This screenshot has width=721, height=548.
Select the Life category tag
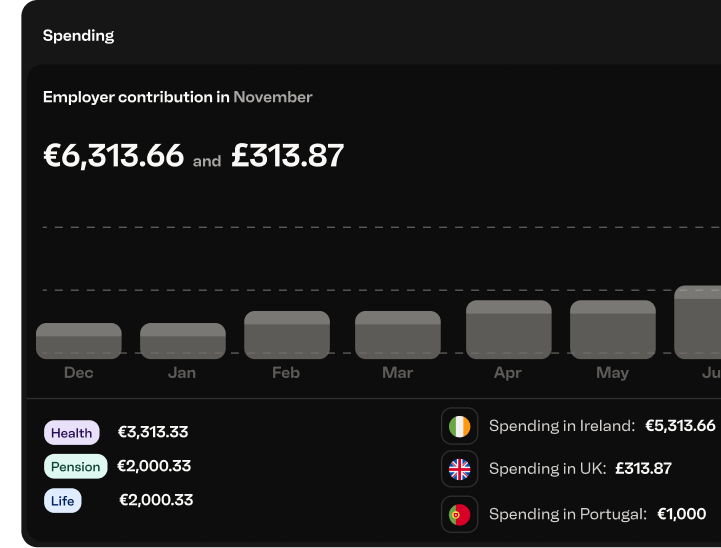point(62,500)
